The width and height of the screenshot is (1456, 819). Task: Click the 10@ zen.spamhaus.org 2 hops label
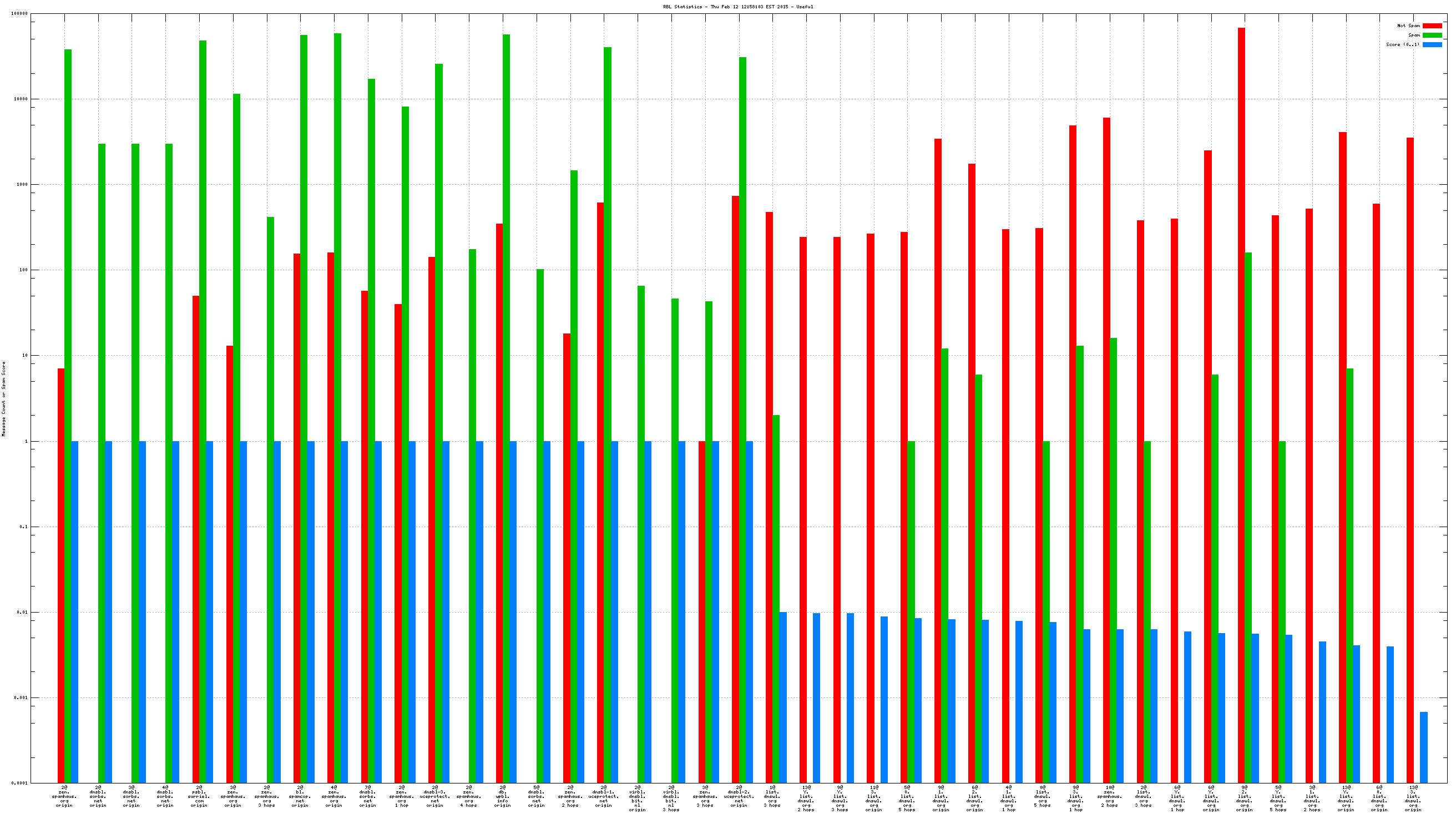1110,796
